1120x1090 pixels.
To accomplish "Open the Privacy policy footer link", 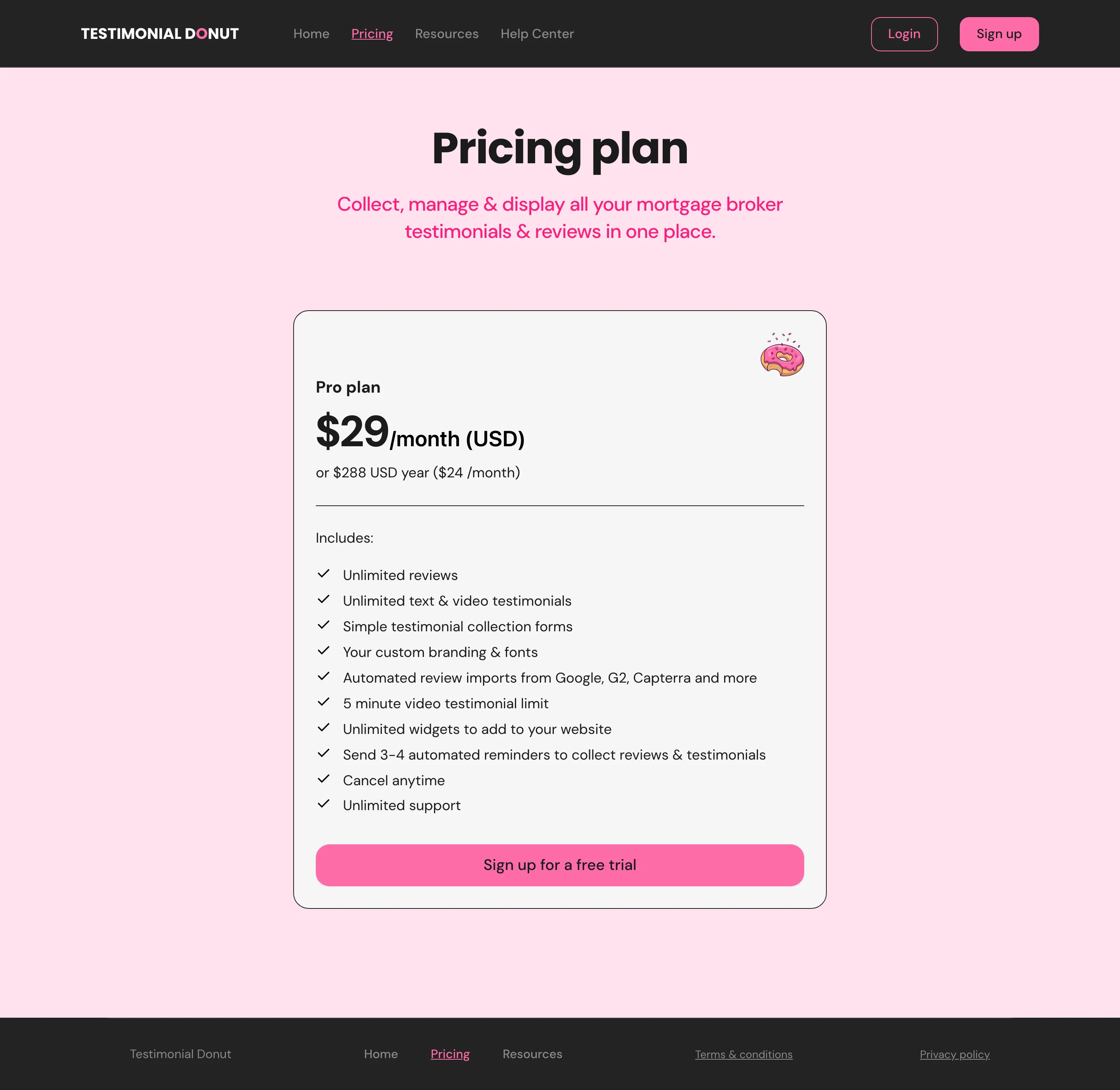I will [x=954, y=1055].
